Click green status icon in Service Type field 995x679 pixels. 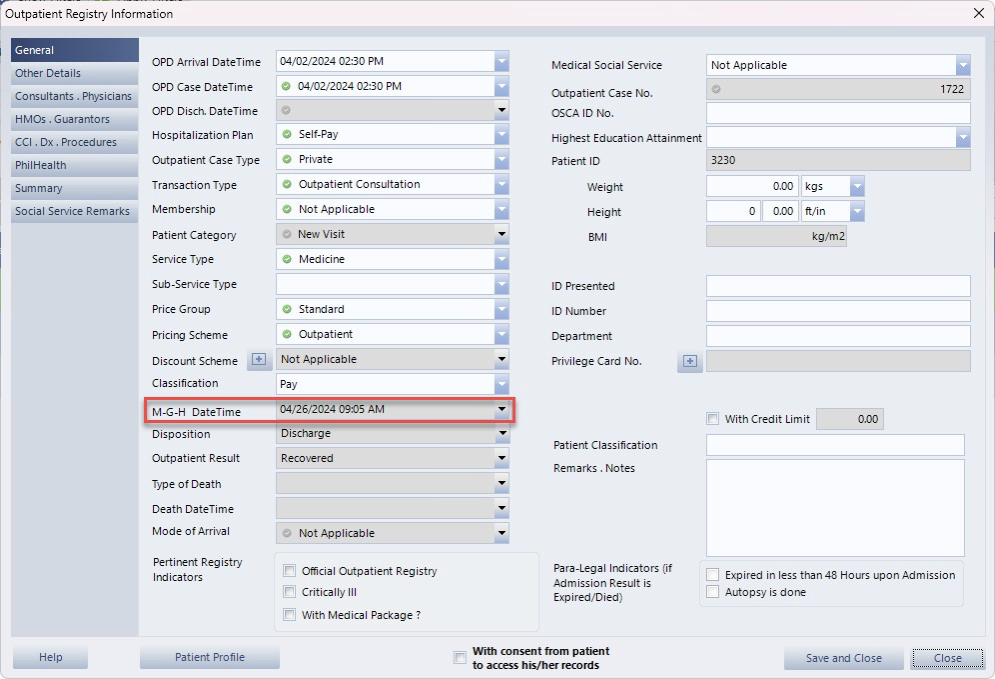[287, 260]
